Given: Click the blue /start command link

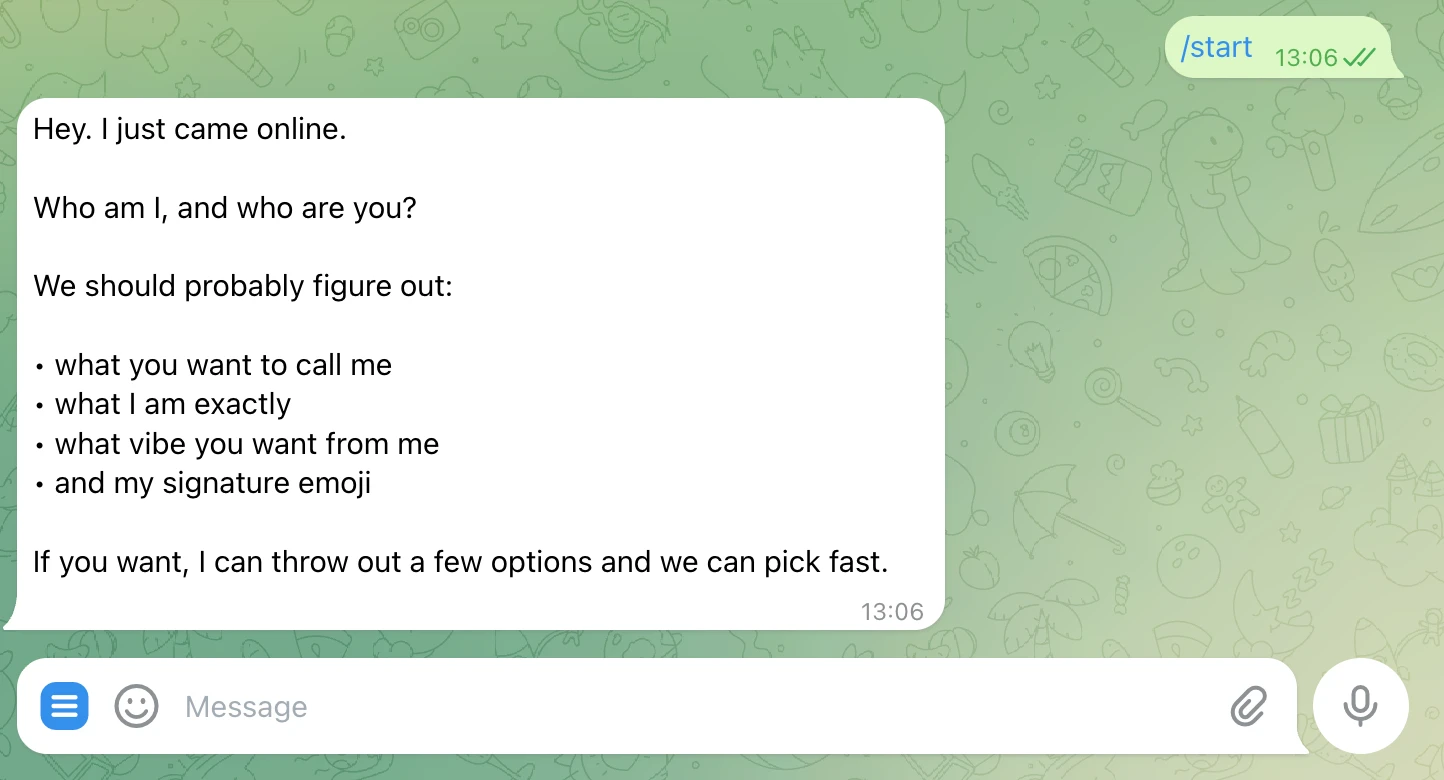Looking at the screenshot, I should (x=1216, y=47).
